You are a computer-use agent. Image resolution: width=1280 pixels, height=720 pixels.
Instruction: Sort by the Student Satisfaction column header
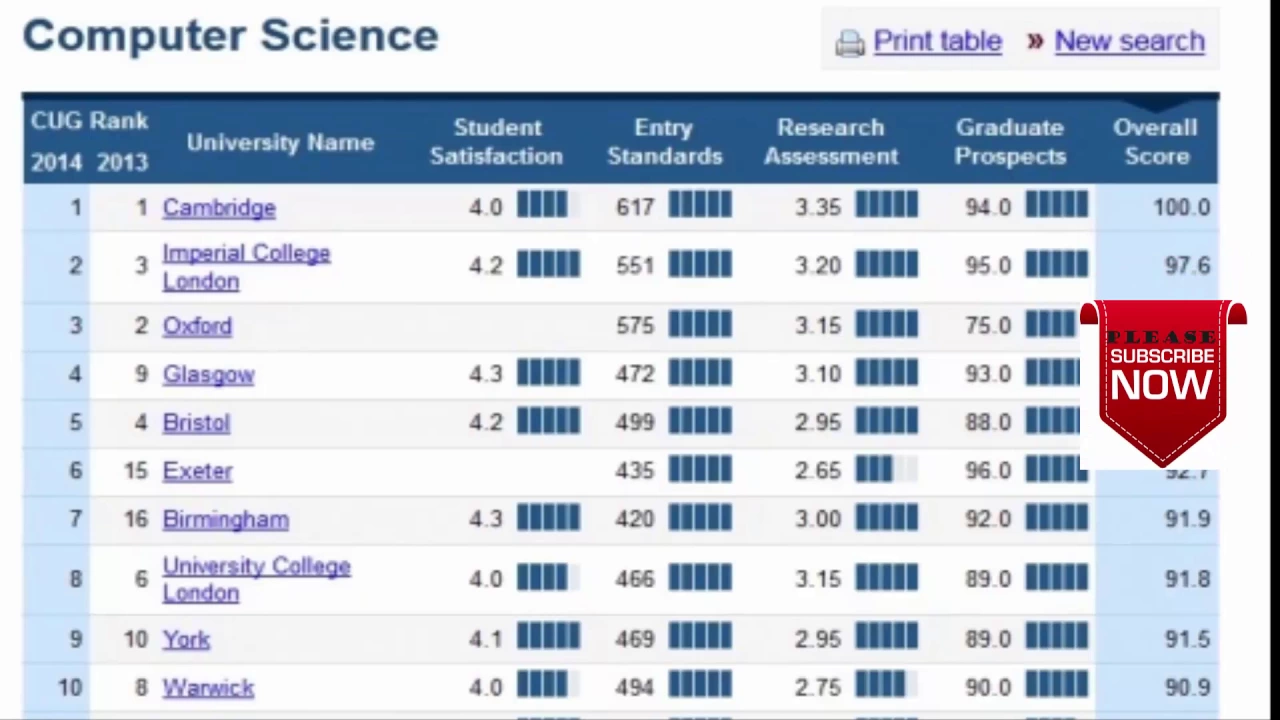(497, 142)
